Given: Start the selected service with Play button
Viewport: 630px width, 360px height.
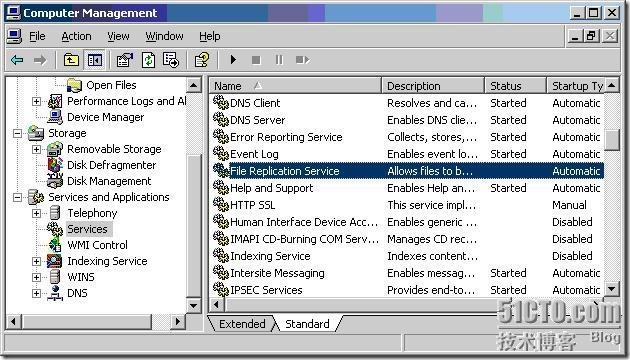Looking at the screenshot, I should click(233, 60).
